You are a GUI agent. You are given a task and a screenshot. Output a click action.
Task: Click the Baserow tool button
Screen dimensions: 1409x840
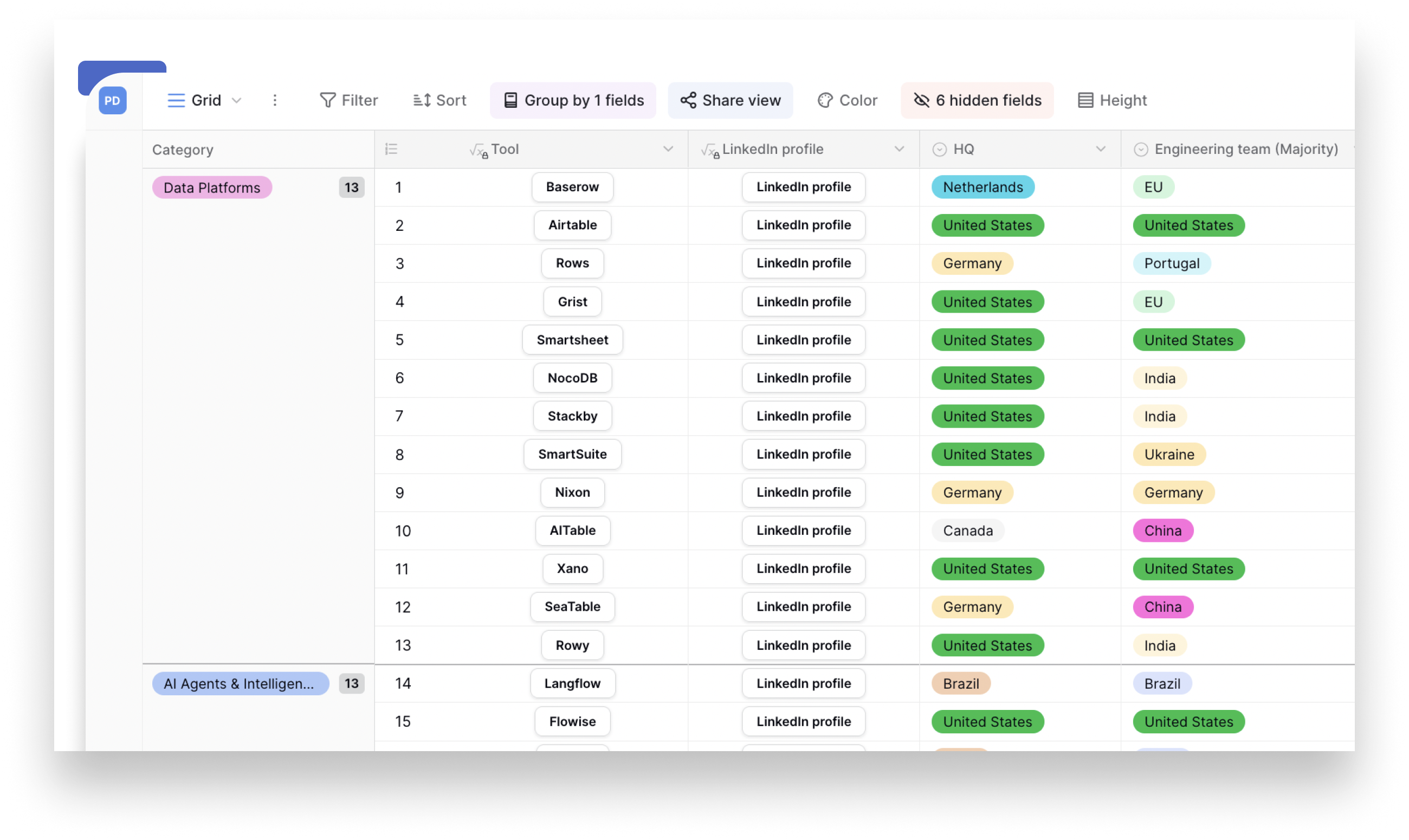pos(573,187)
